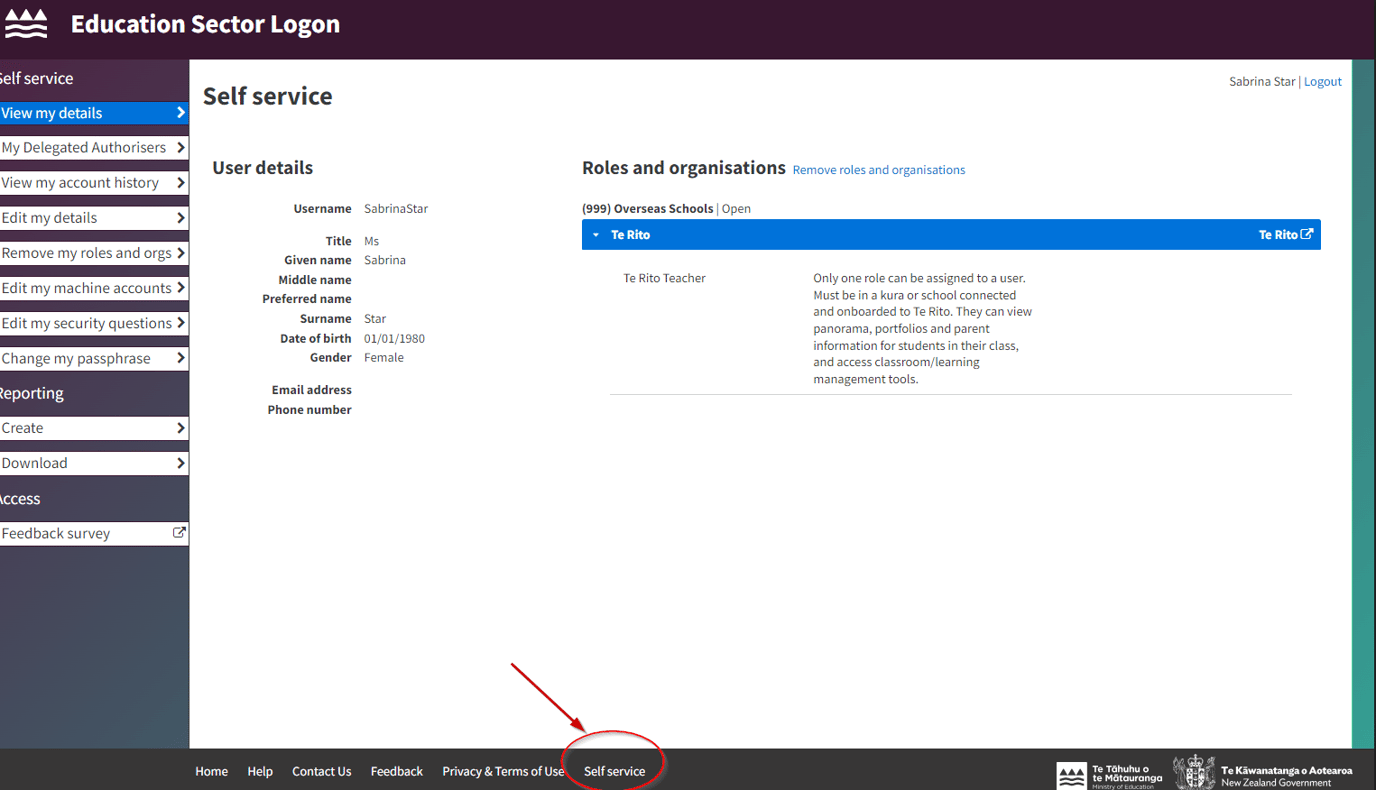Click the Feedback survey external link icon

(179, 533)
